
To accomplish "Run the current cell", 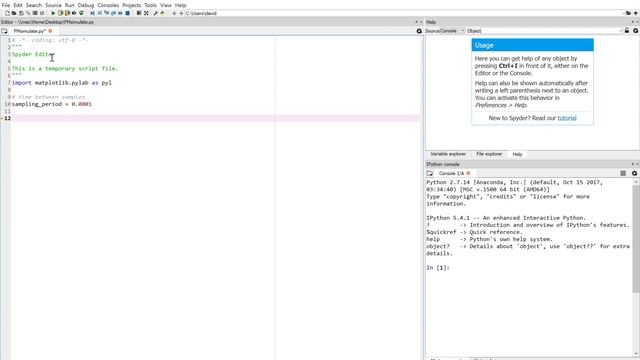I will [60, 13].
